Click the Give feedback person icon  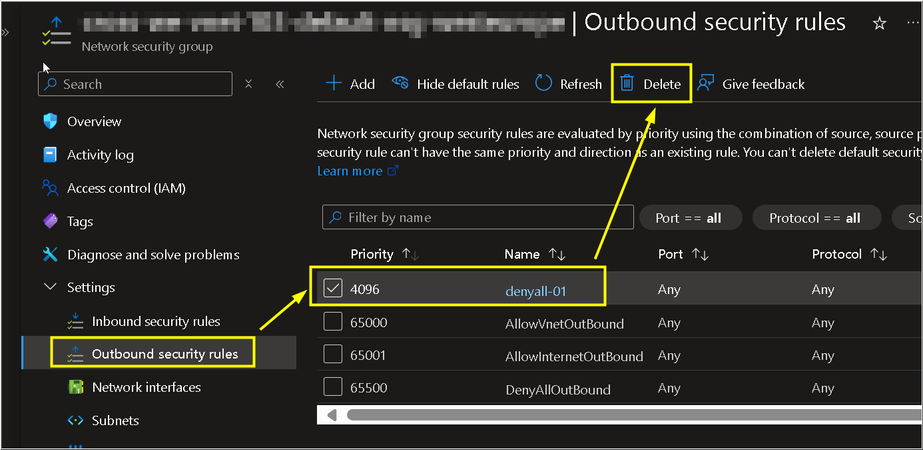click(x=705, y=84)
